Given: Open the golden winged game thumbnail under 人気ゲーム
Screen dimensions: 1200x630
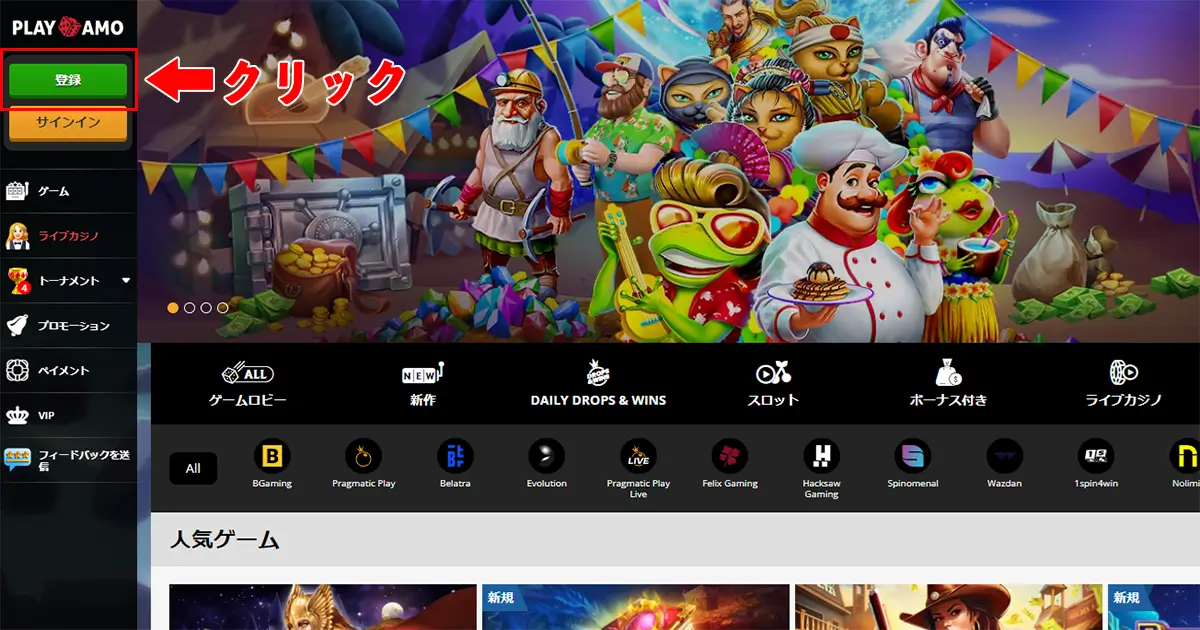Looking at the screenshot, I should pyautogui.click(x=323, y=607).
